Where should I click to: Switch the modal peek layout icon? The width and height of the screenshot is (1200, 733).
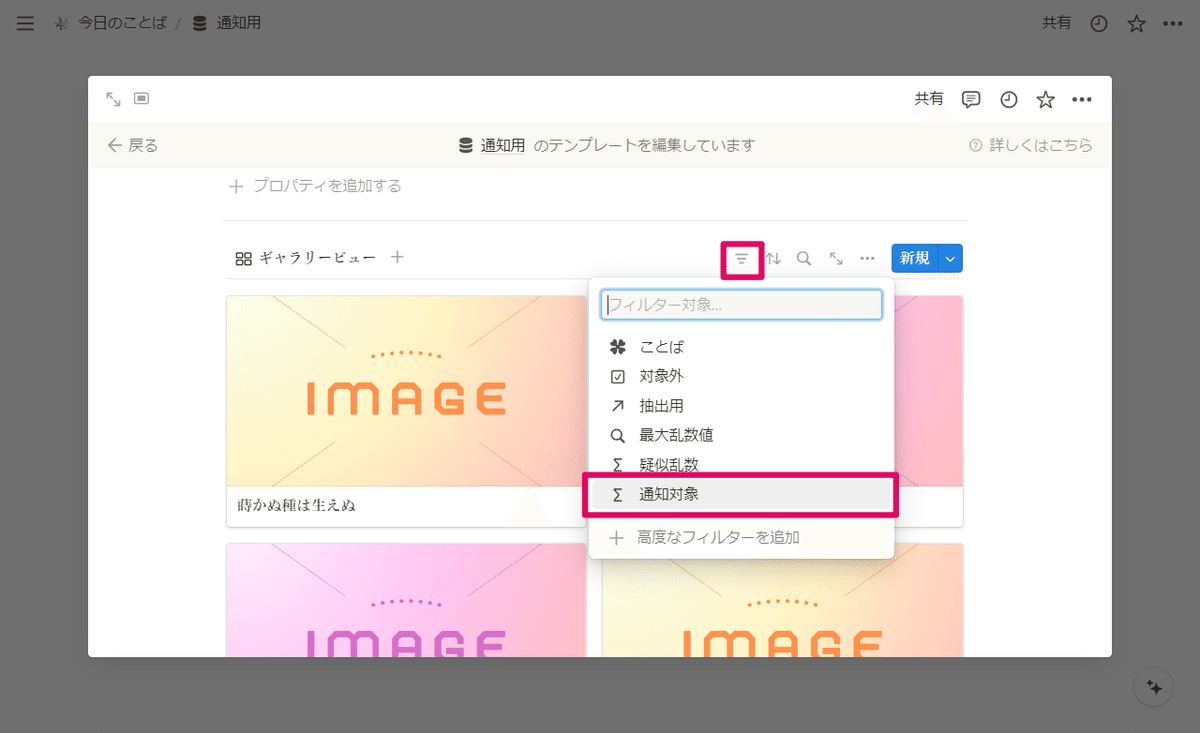[141, 99]
